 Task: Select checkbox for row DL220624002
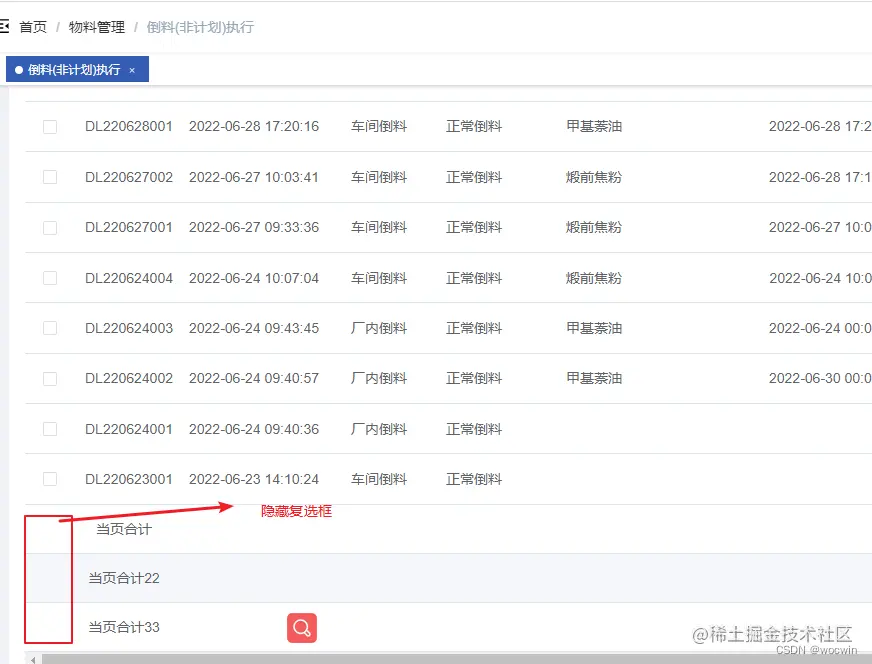[50, 378]
